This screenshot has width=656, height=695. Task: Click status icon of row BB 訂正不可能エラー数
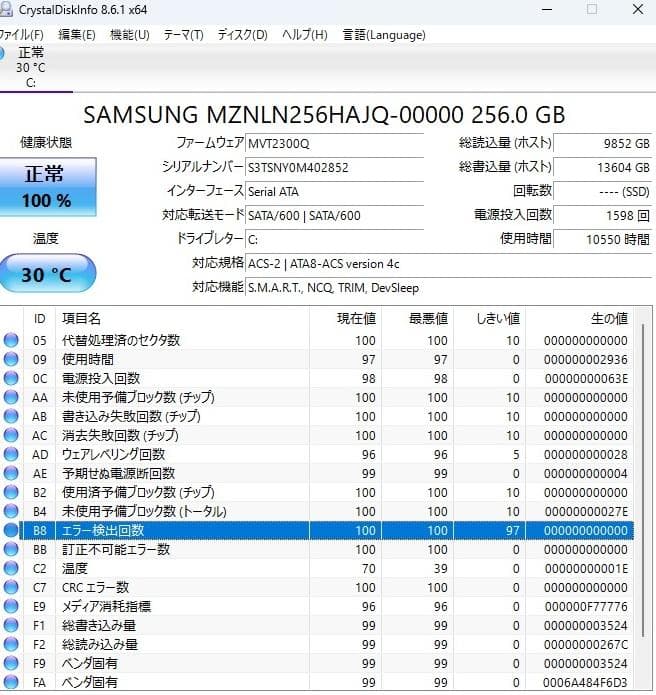click(11, 550)
